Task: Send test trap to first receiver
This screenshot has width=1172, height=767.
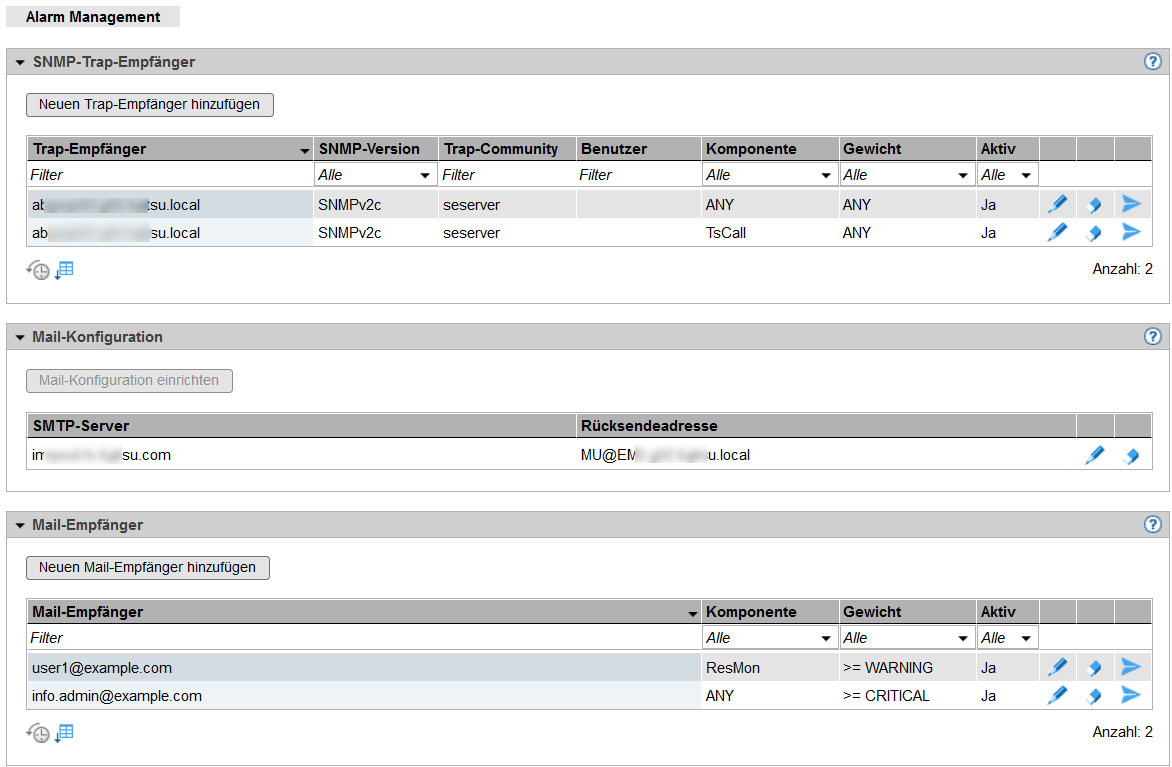Action: coord(1131,205)
